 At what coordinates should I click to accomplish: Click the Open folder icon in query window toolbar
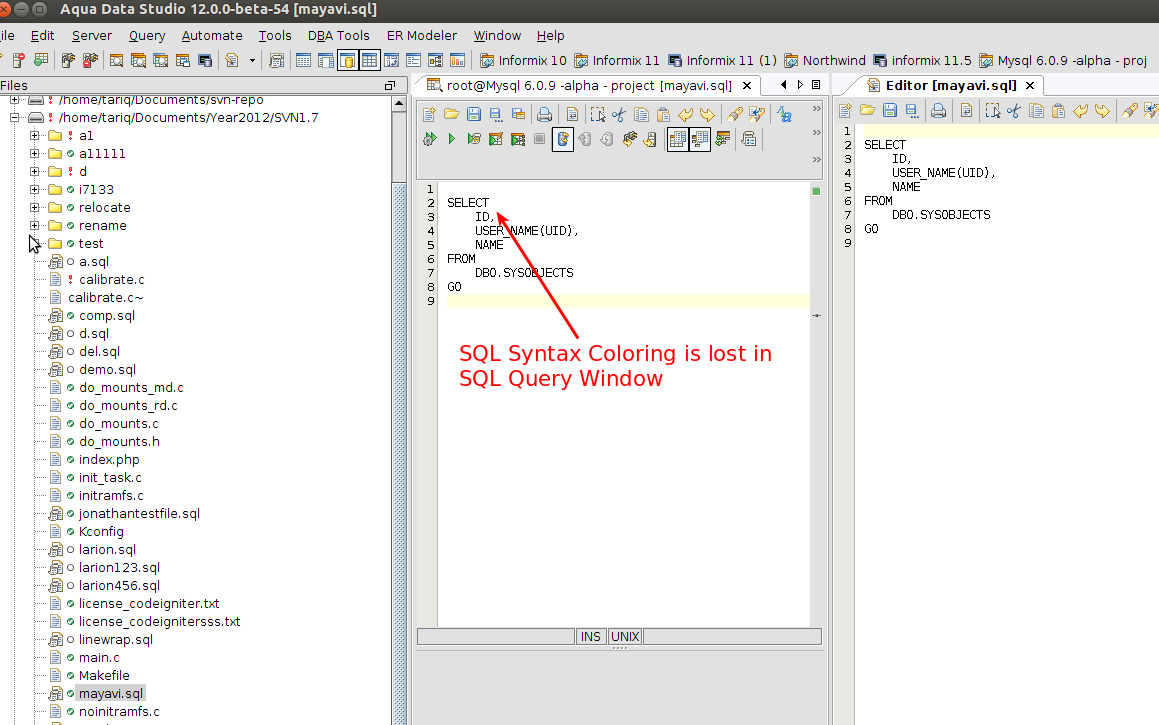click(452, 114)
